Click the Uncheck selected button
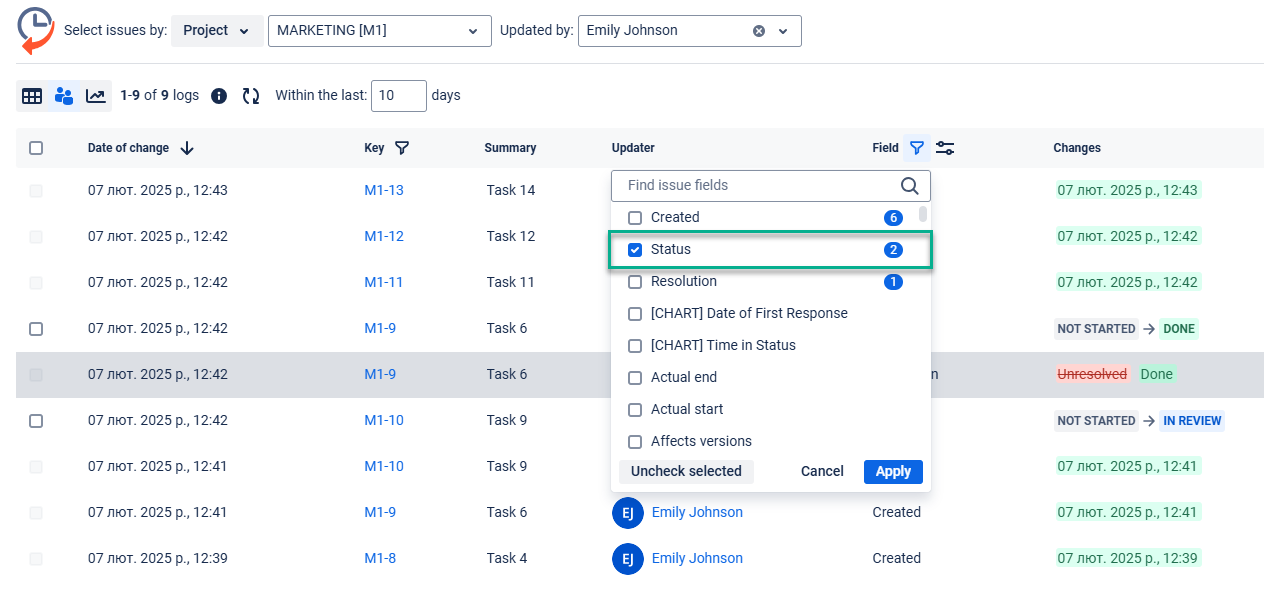The height and width of the screenshot is (591, 1264). point(686,472)
